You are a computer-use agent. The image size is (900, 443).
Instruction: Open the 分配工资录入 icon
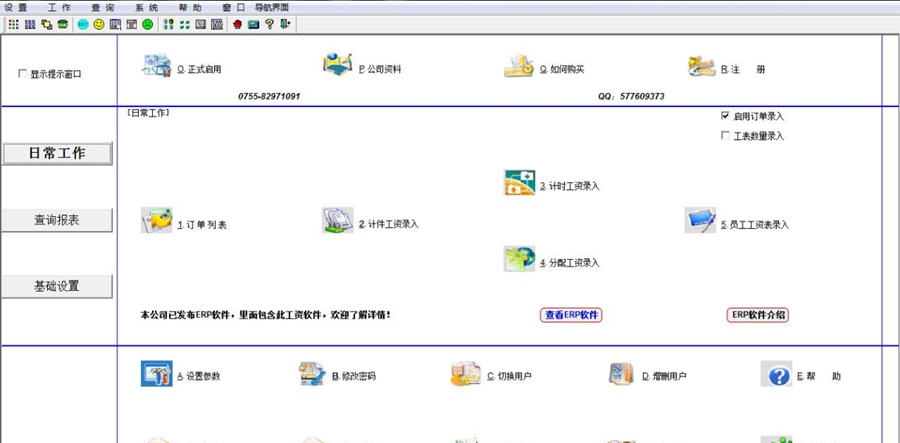pyautogui.click(x=519, y=259)
